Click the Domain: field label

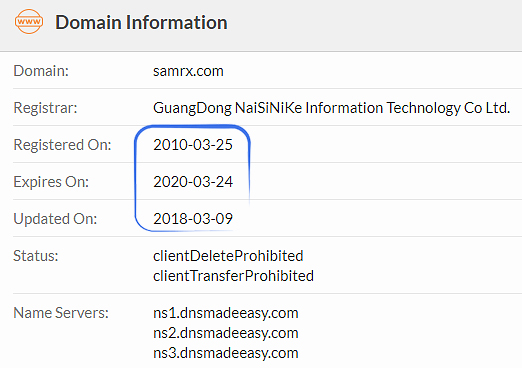tap(41, 71)
